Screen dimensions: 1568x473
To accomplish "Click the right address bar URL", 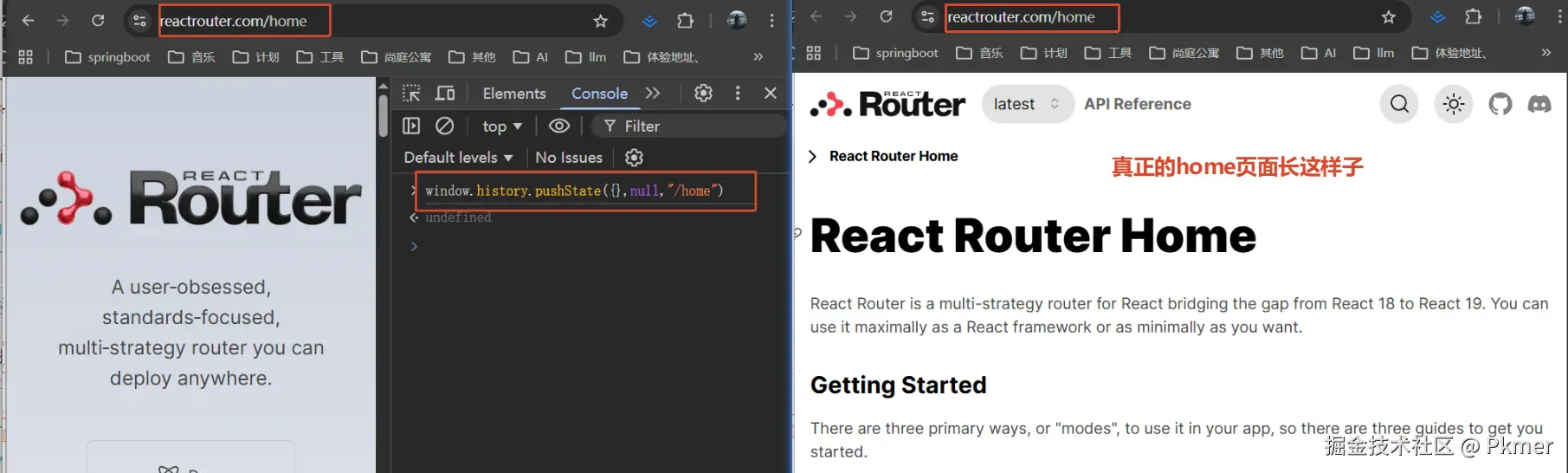I will 1022,17.
